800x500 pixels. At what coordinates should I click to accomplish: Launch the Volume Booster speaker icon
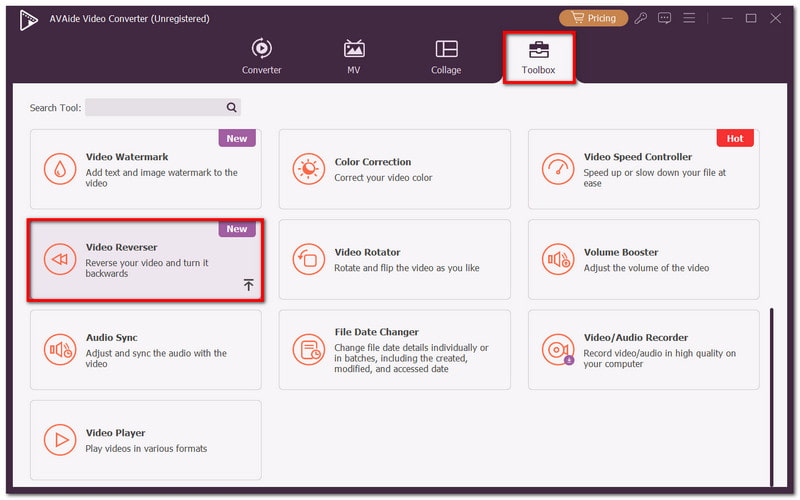pyautogui.click(x=558, y=260)
